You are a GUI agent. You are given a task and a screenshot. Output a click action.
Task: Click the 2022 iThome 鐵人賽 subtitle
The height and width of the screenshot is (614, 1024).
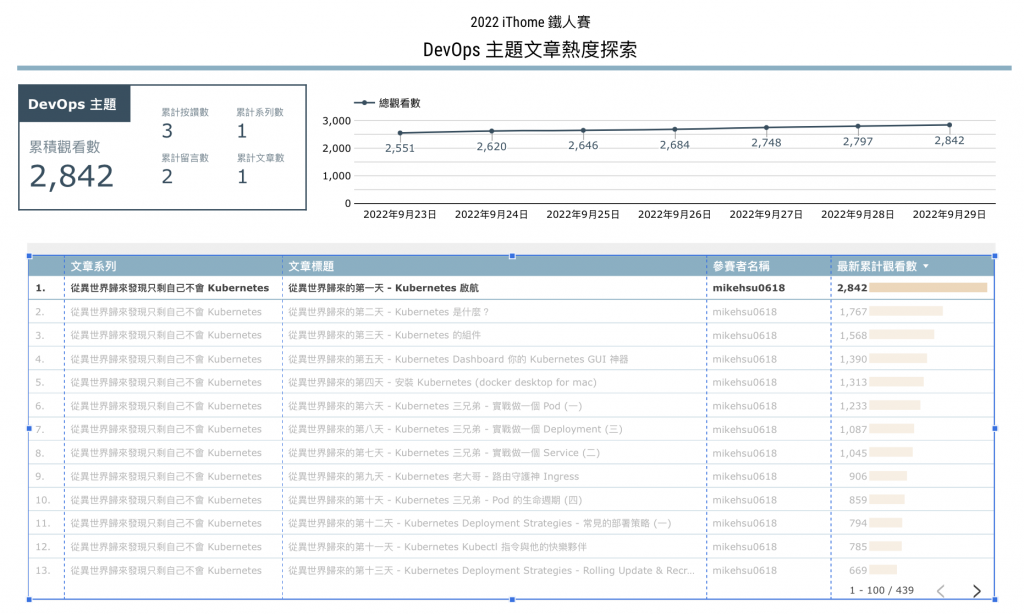coord(530,22)
